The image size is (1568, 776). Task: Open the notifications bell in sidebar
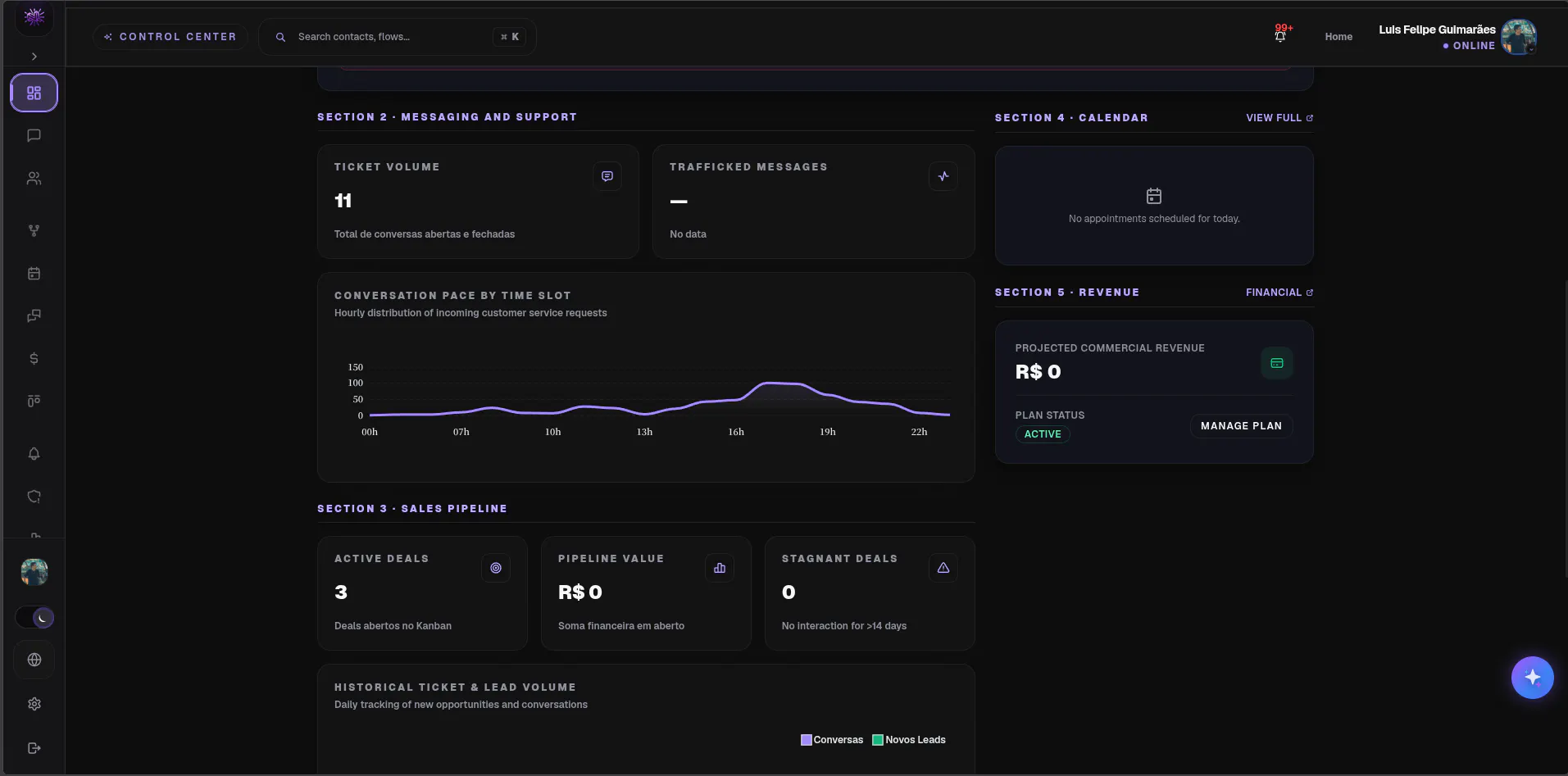[x=34, y=454]
